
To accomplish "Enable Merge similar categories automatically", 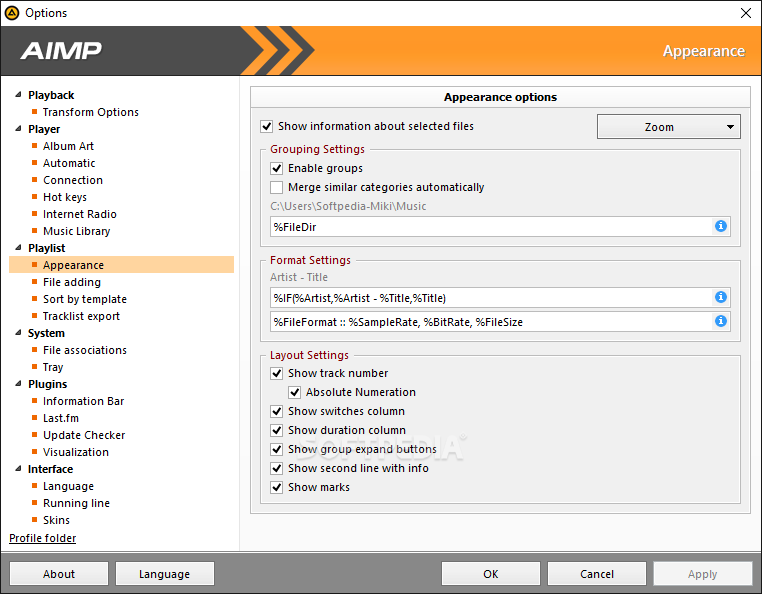I will tap(277, 187).
